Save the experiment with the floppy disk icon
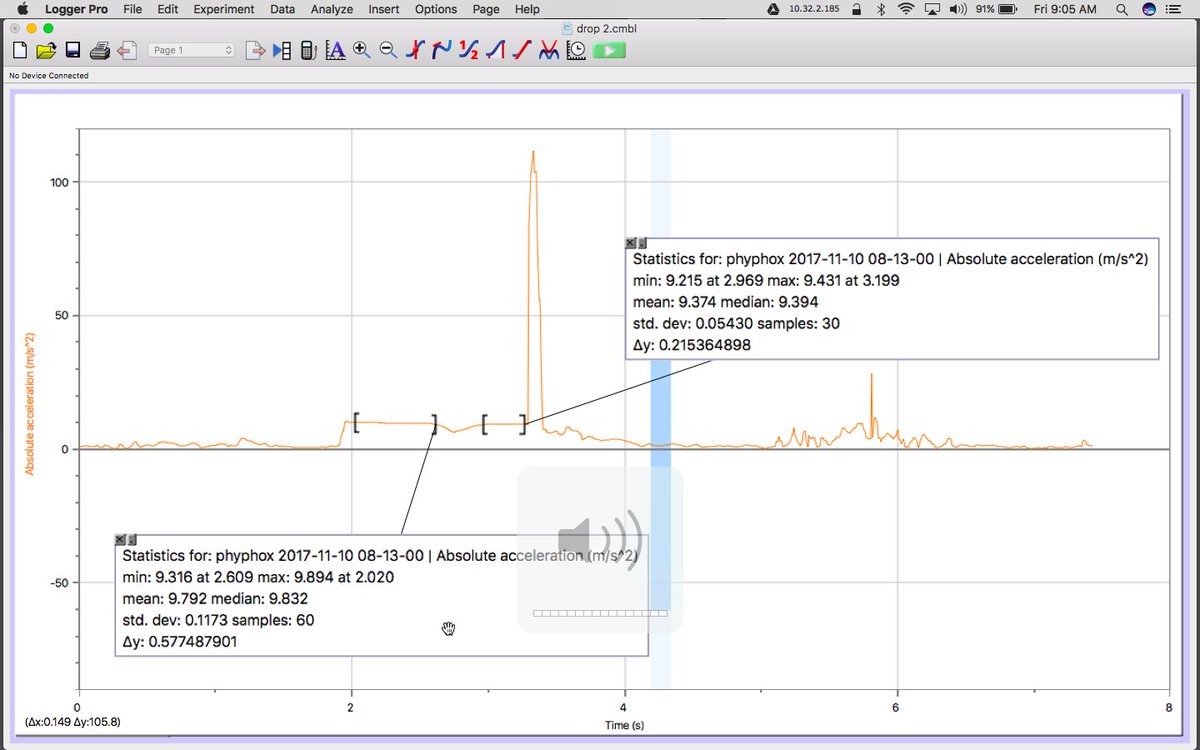The width and height of the screenshot is (1200, 750). [x=73, y=50]
